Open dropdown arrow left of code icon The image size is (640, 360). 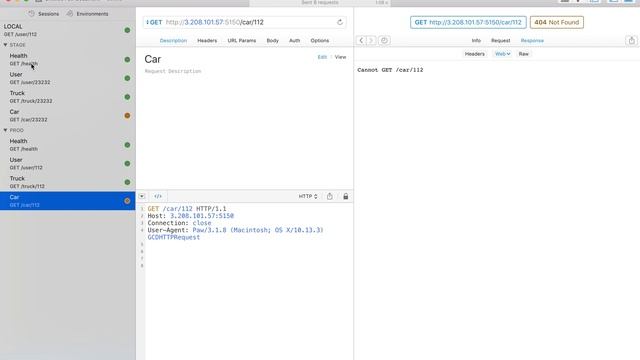tap(142, 196)
